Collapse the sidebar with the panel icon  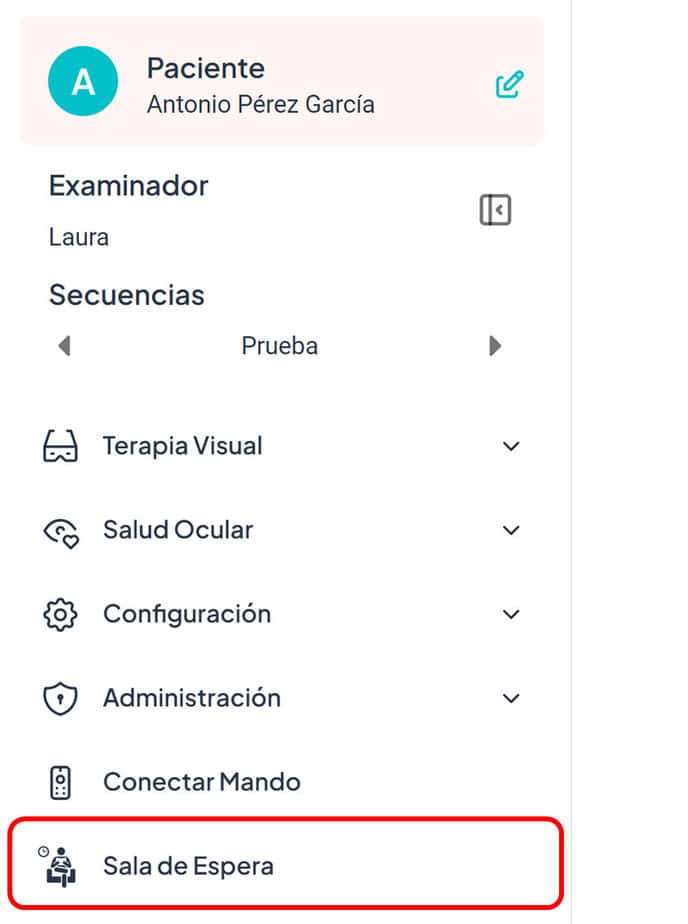click(x=495, y=210)
